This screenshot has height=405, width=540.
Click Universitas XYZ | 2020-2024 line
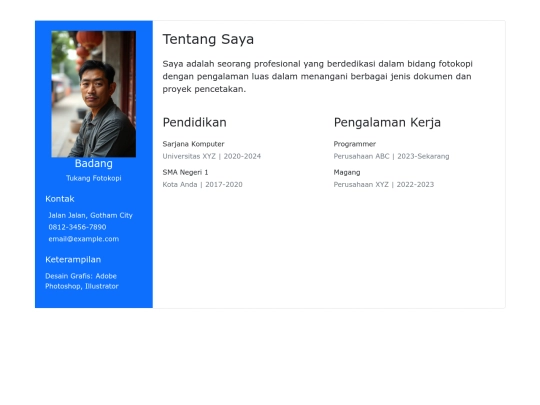(x=212, y=156)
